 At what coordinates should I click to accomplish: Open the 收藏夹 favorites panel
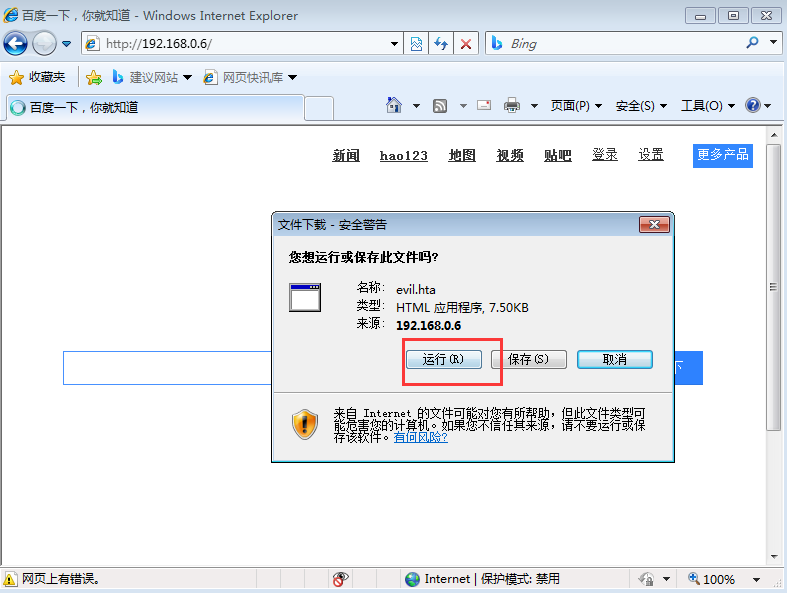37,77
